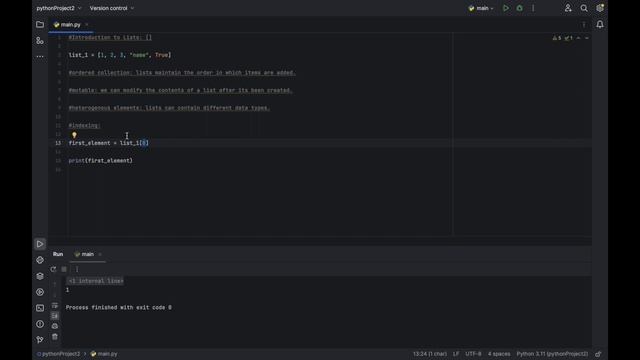The image size is (640, 360).
Task: Toggle soft-wrap in Run console
Action: click(55, 305)
